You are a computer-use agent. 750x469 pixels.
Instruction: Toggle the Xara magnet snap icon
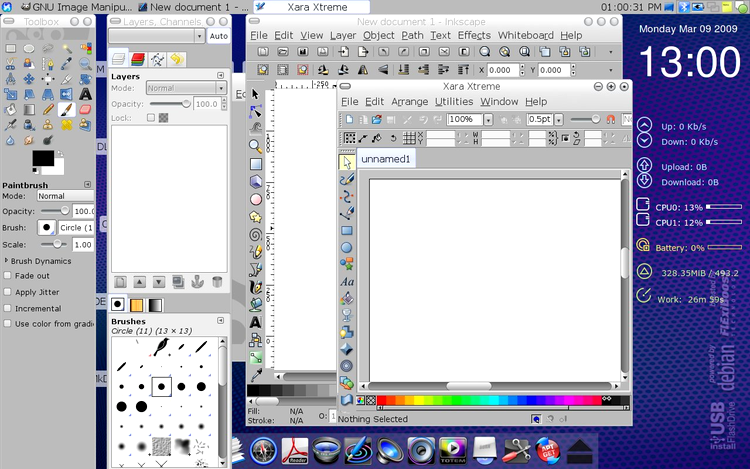(x=611, y=119)
